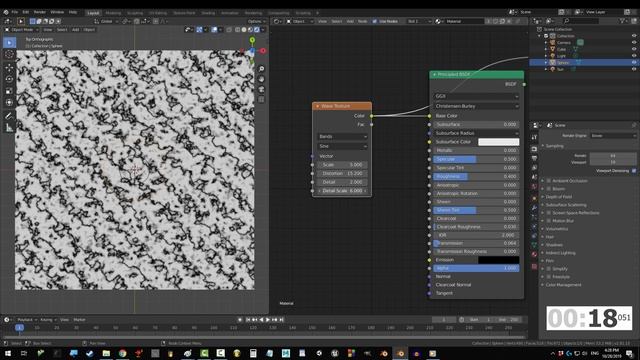640x360 pixels.
Task: Click the outliner filter funnel icon
Action: (x=622, y=21)
